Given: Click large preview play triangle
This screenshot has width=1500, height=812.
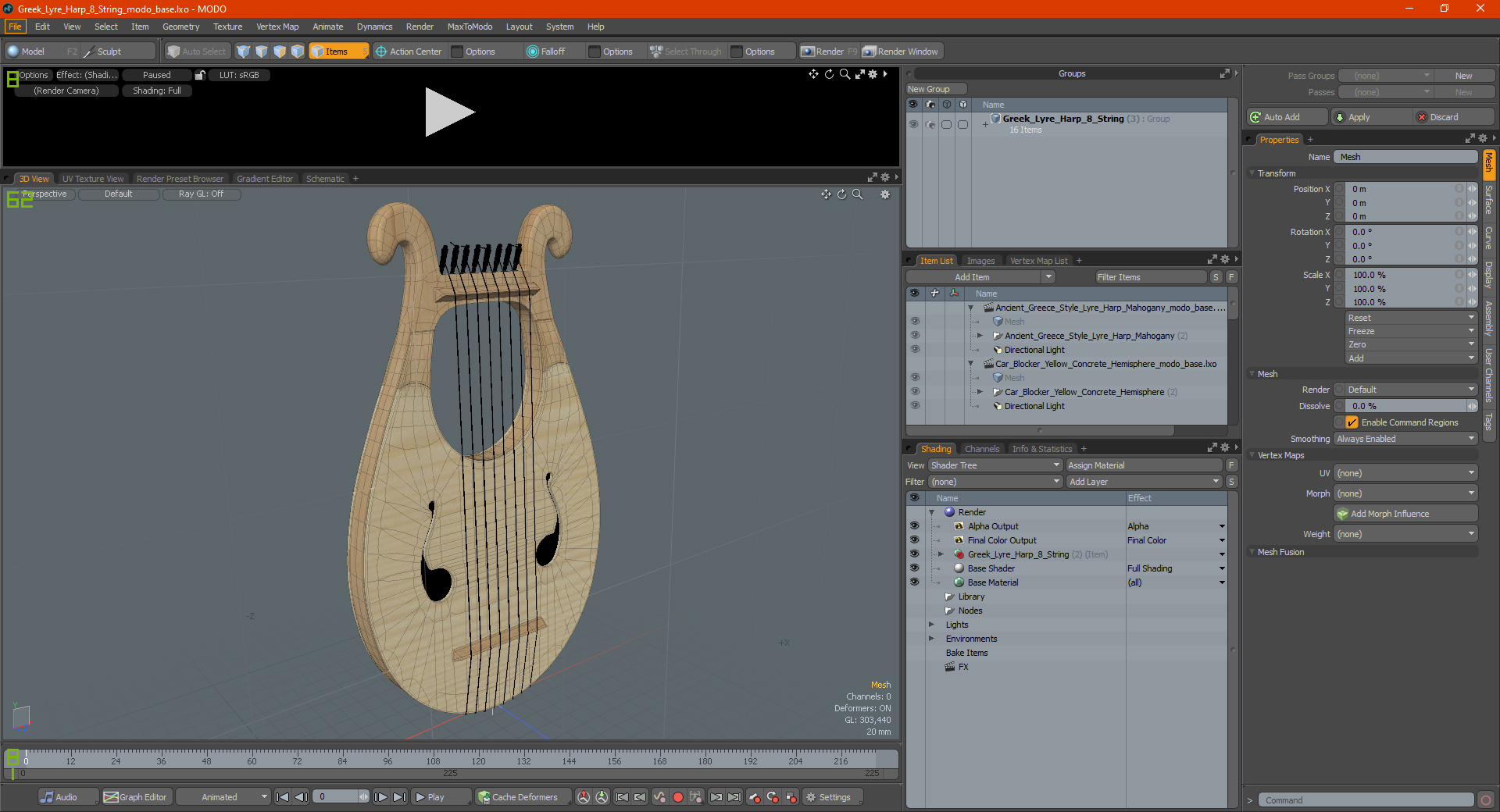Looking at the screenshot, I should [x=449, y=112].
